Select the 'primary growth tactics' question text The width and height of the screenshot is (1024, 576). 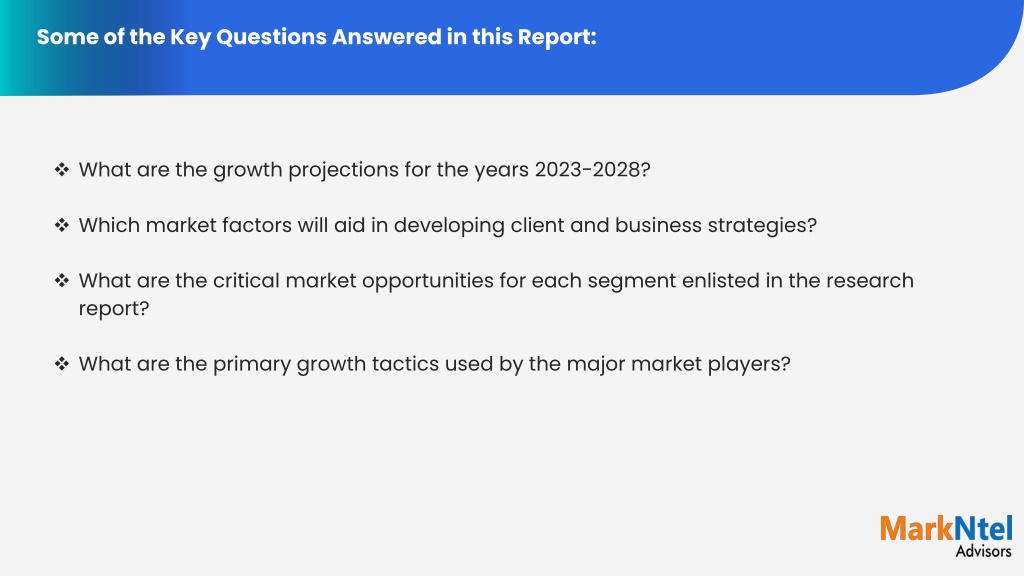434,364
